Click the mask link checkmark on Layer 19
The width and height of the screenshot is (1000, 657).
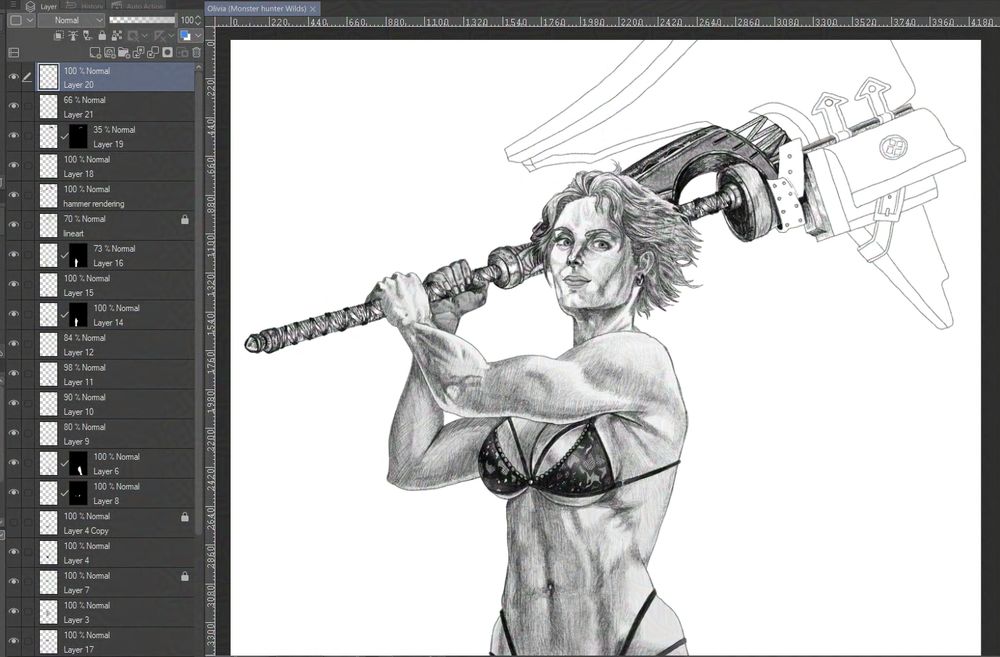click(64, 137)
